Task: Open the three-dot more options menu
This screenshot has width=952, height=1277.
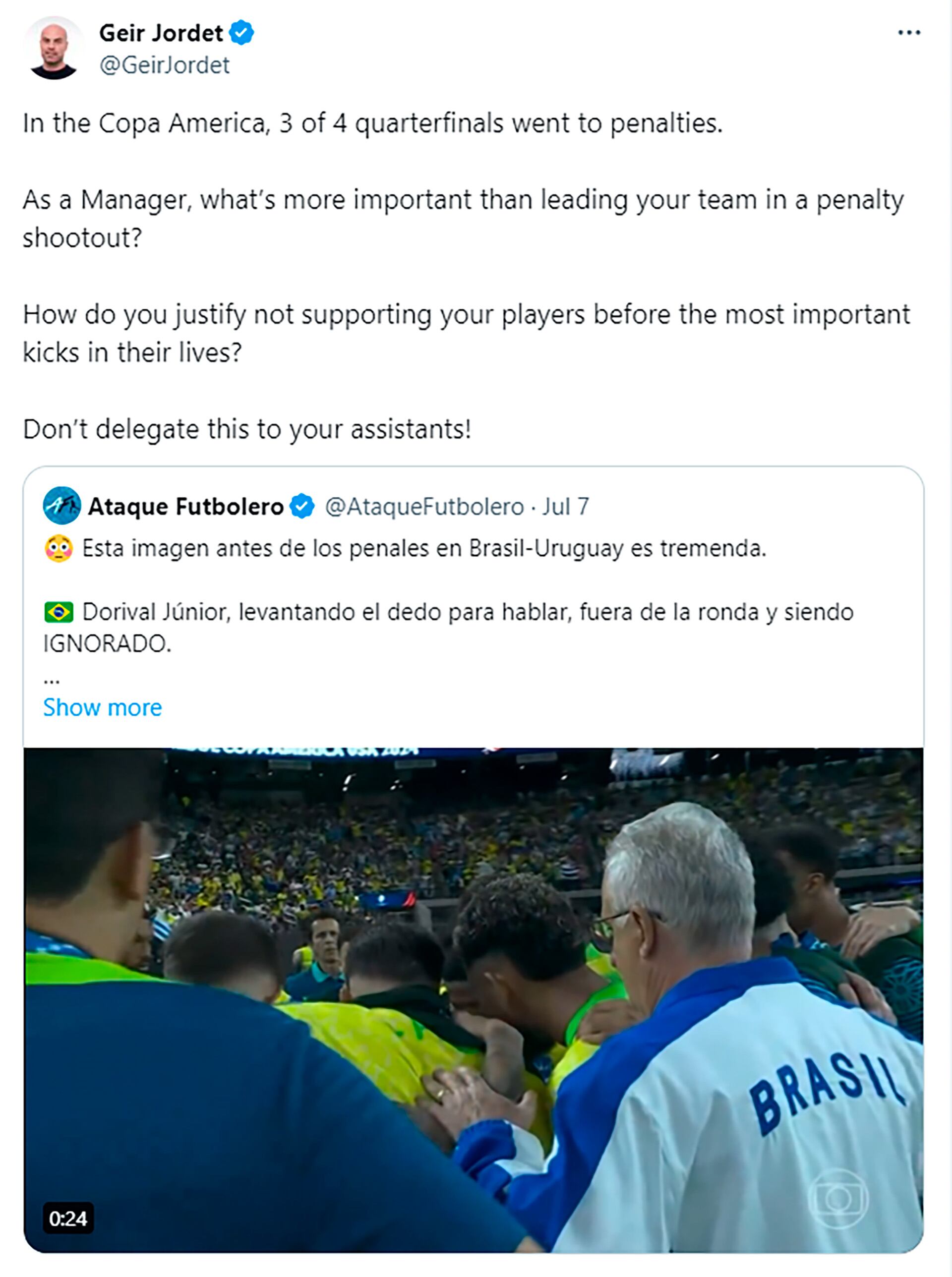Action: [908, 33]
